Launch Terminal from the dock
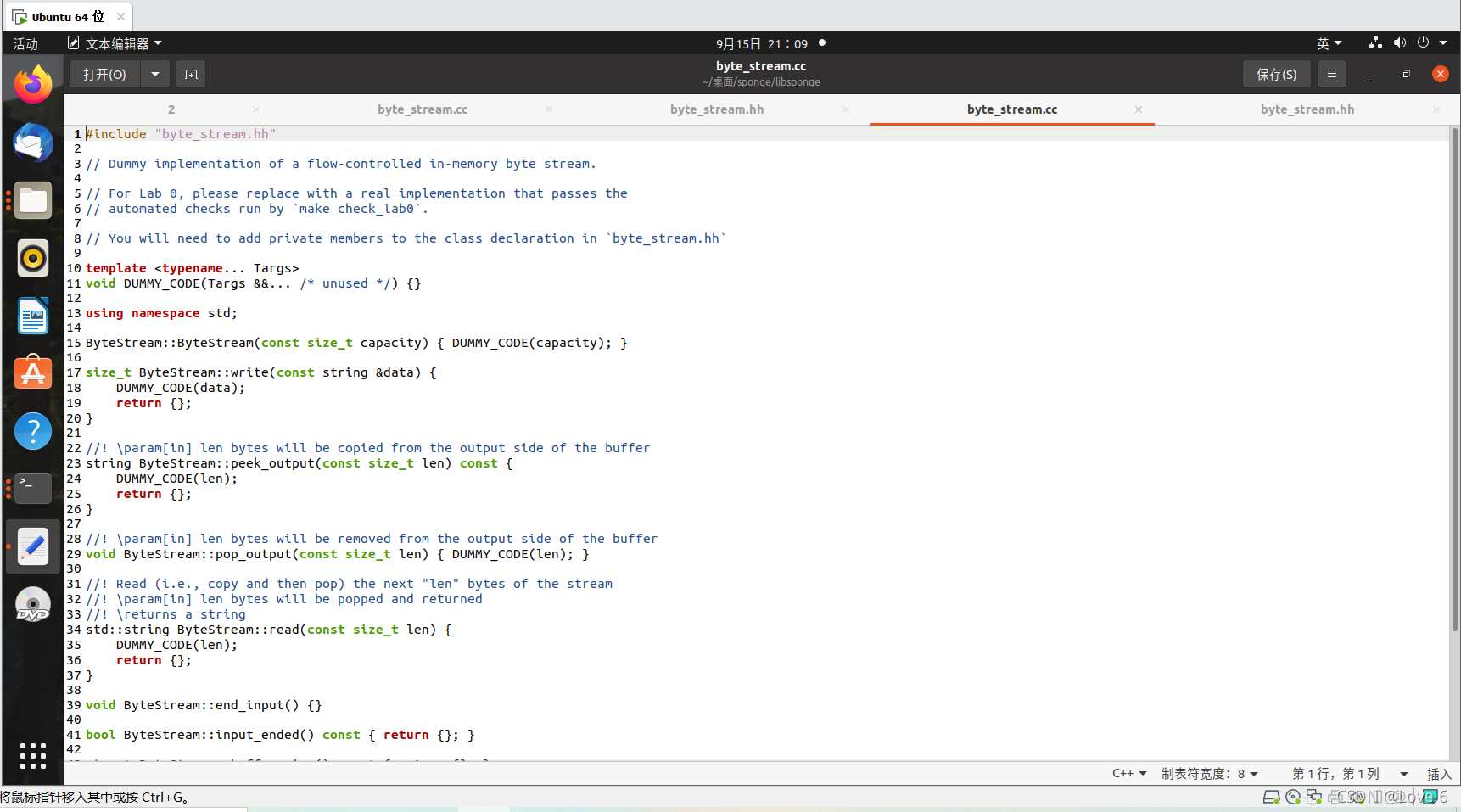The width and height of the screenshot is (1461, 812). pyautogui.click(x=33, y=489)
